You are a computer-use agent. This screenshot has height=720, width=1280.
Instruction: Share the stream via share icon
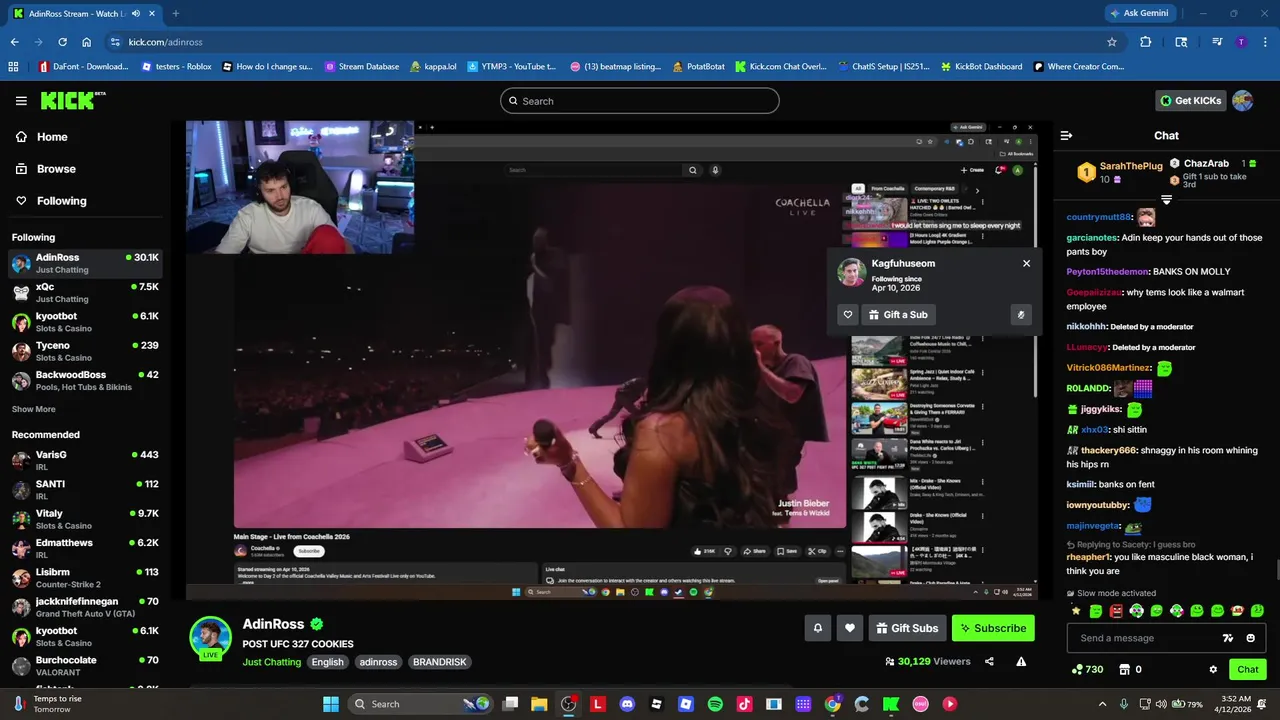point(989,661)
